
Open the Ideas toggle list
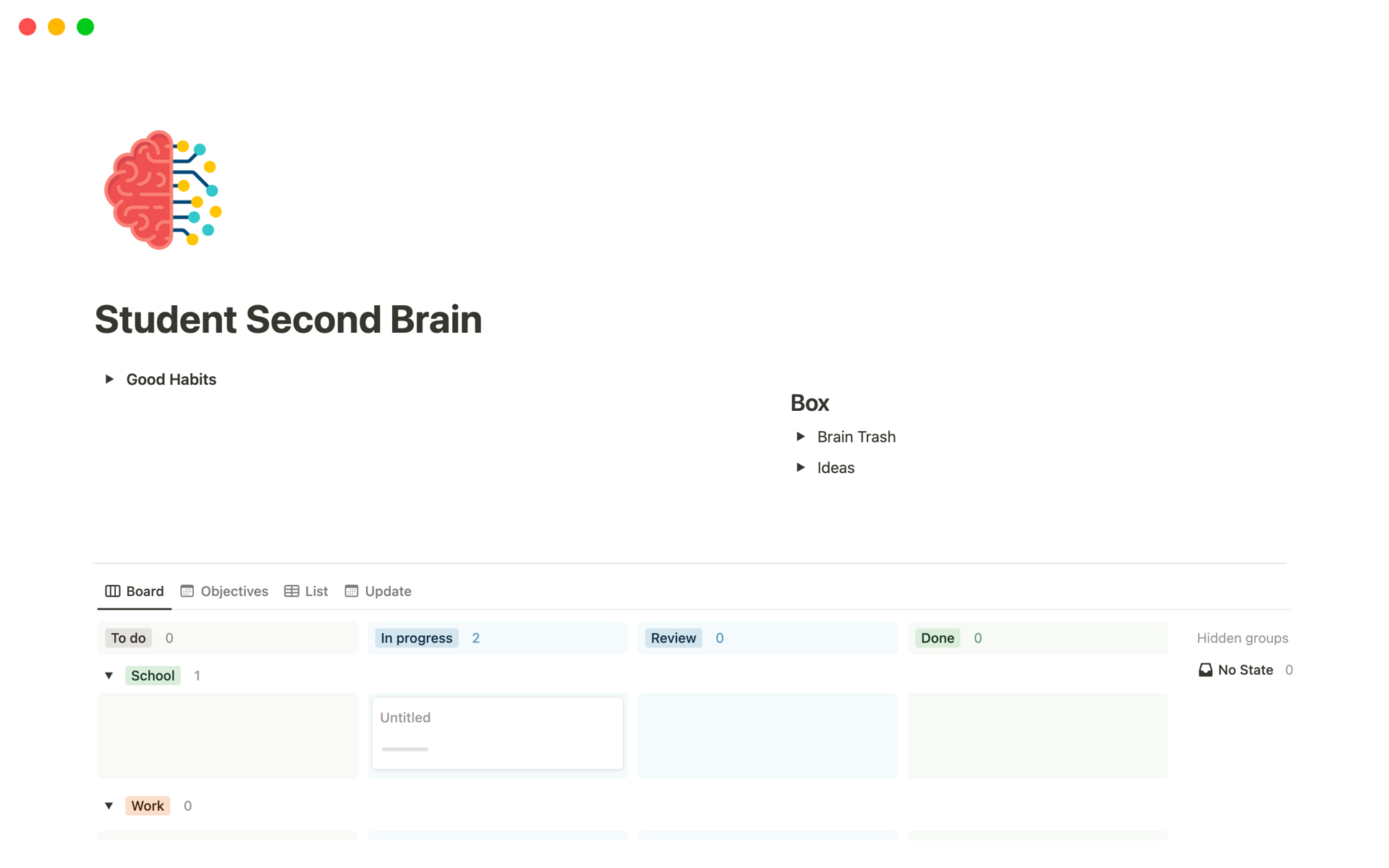[x=801, y=467]
